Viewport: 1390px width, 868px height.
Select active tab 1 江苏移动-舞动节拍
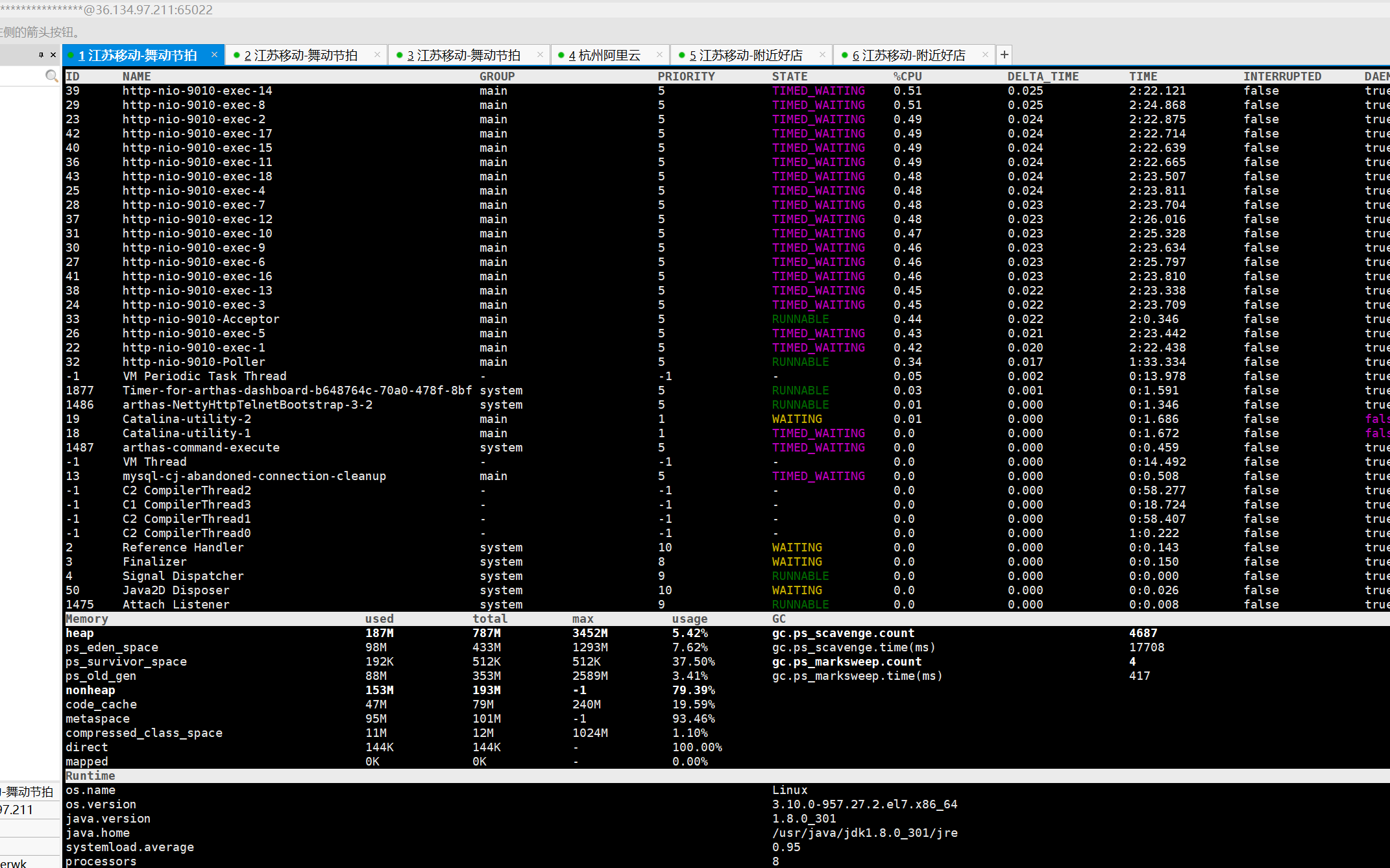click(137, 55)
